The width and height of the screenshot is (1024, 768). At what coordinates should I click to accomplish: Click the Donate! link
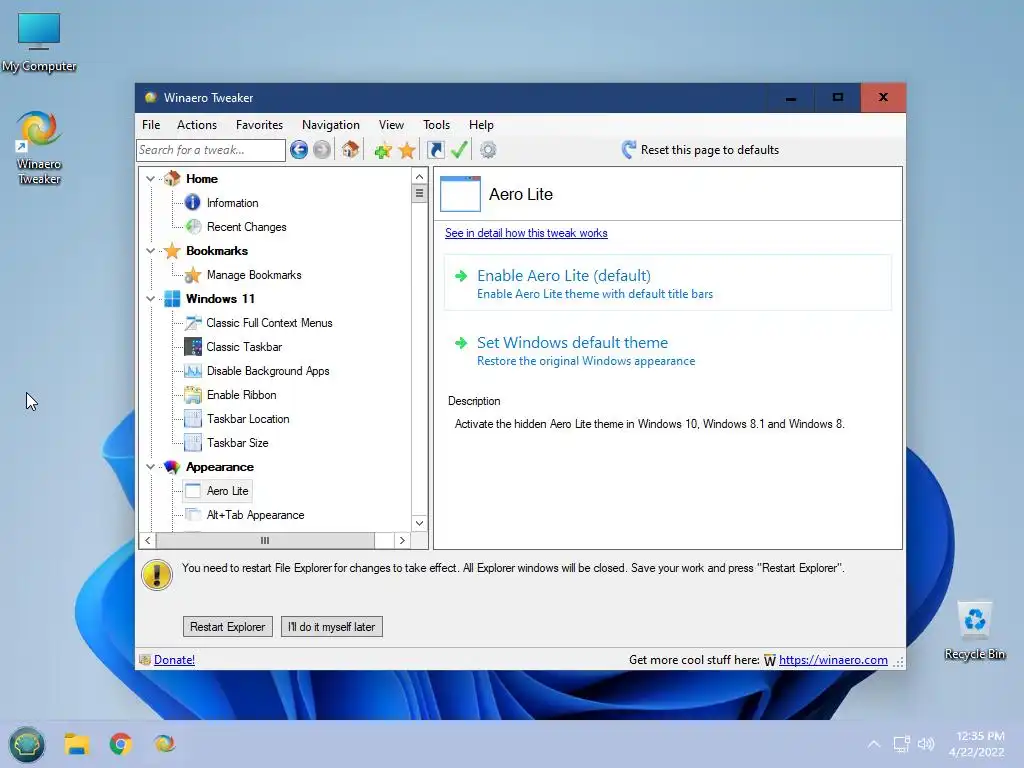point(174,660)
